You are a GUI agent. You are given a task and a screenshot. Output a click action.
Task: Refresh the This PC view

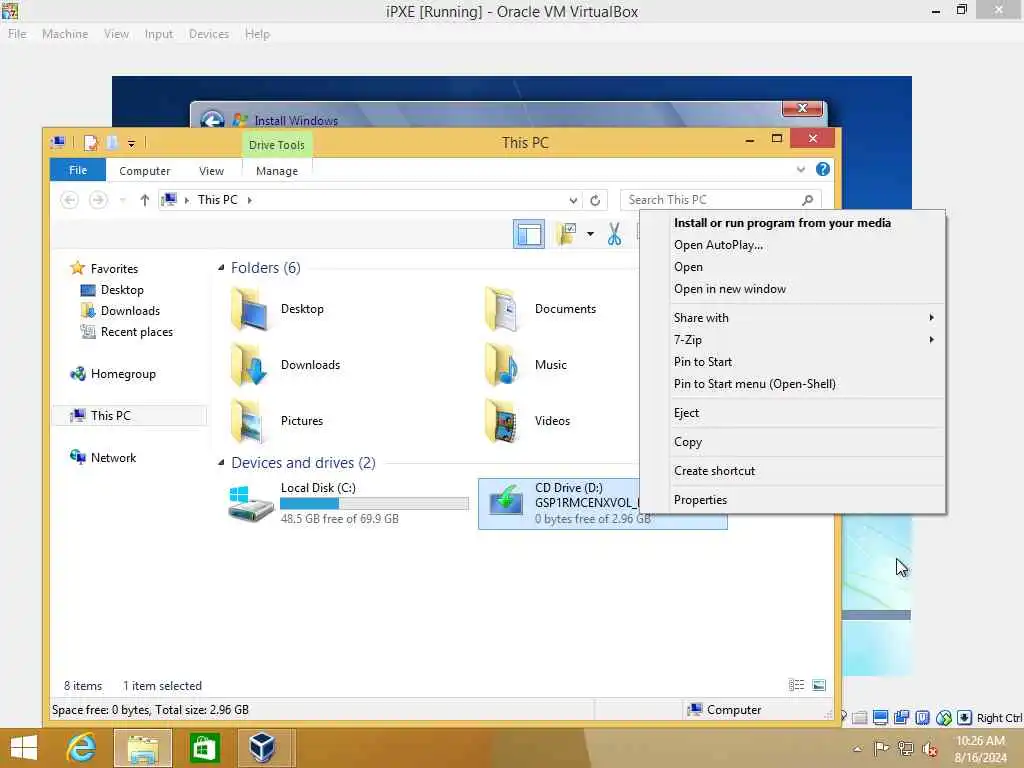pyautogui.click(x=595, y=200)
